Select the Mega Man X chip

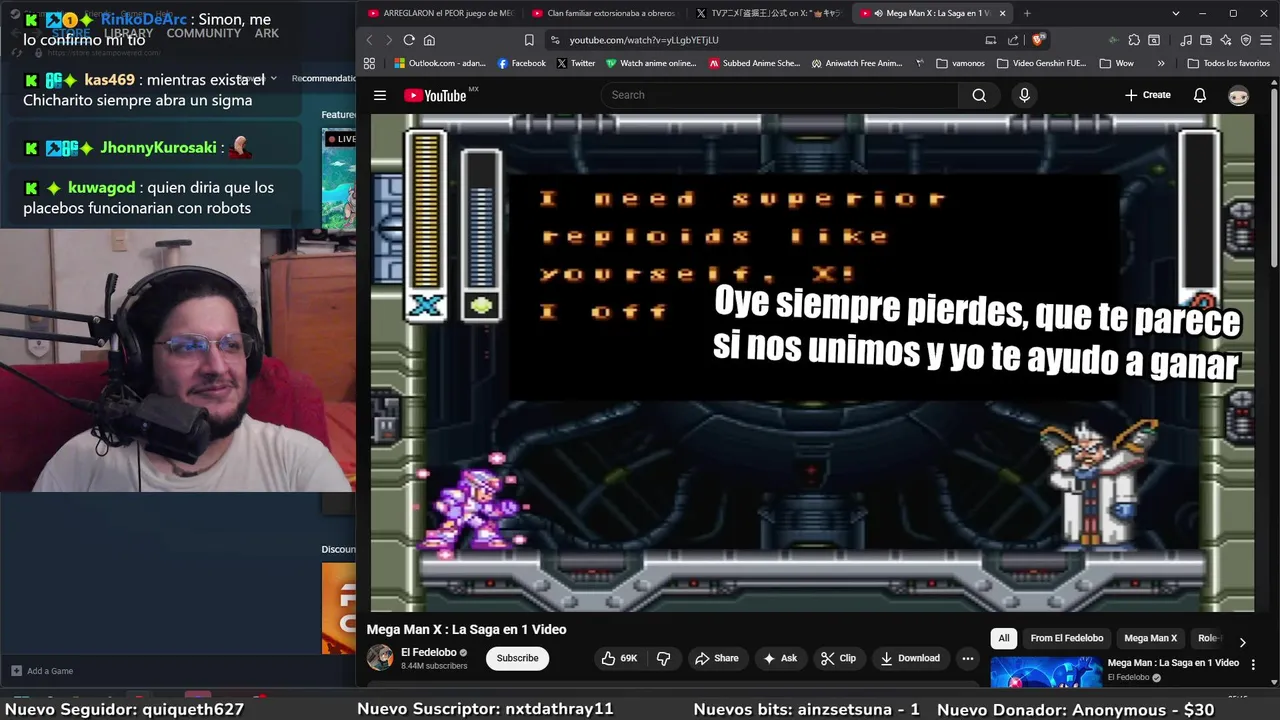point(1150,638)
